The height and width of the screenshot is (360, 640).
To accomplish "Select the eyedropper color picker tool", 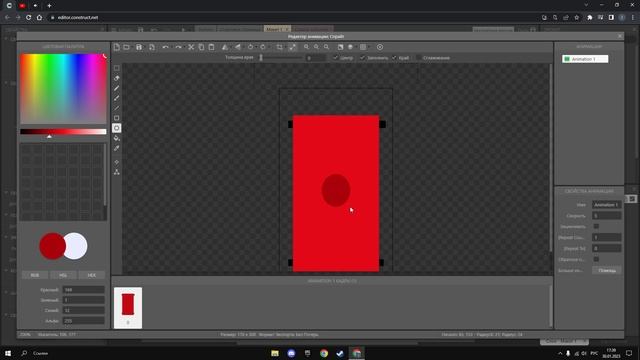I will pyautogui.click(x=117, y=148).
